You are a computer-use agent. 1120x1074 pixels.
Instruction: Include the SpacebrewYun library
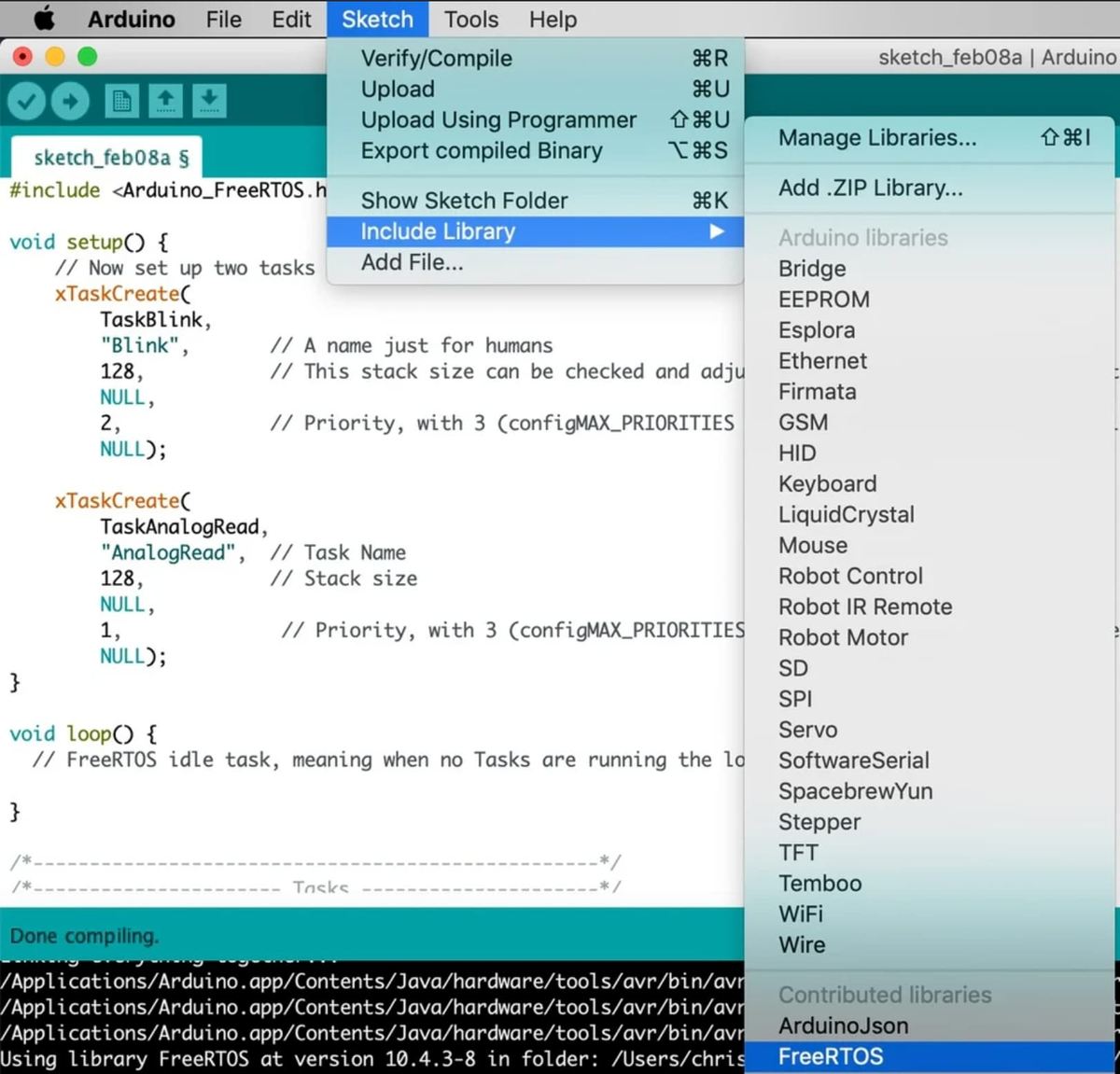point(930,791)
